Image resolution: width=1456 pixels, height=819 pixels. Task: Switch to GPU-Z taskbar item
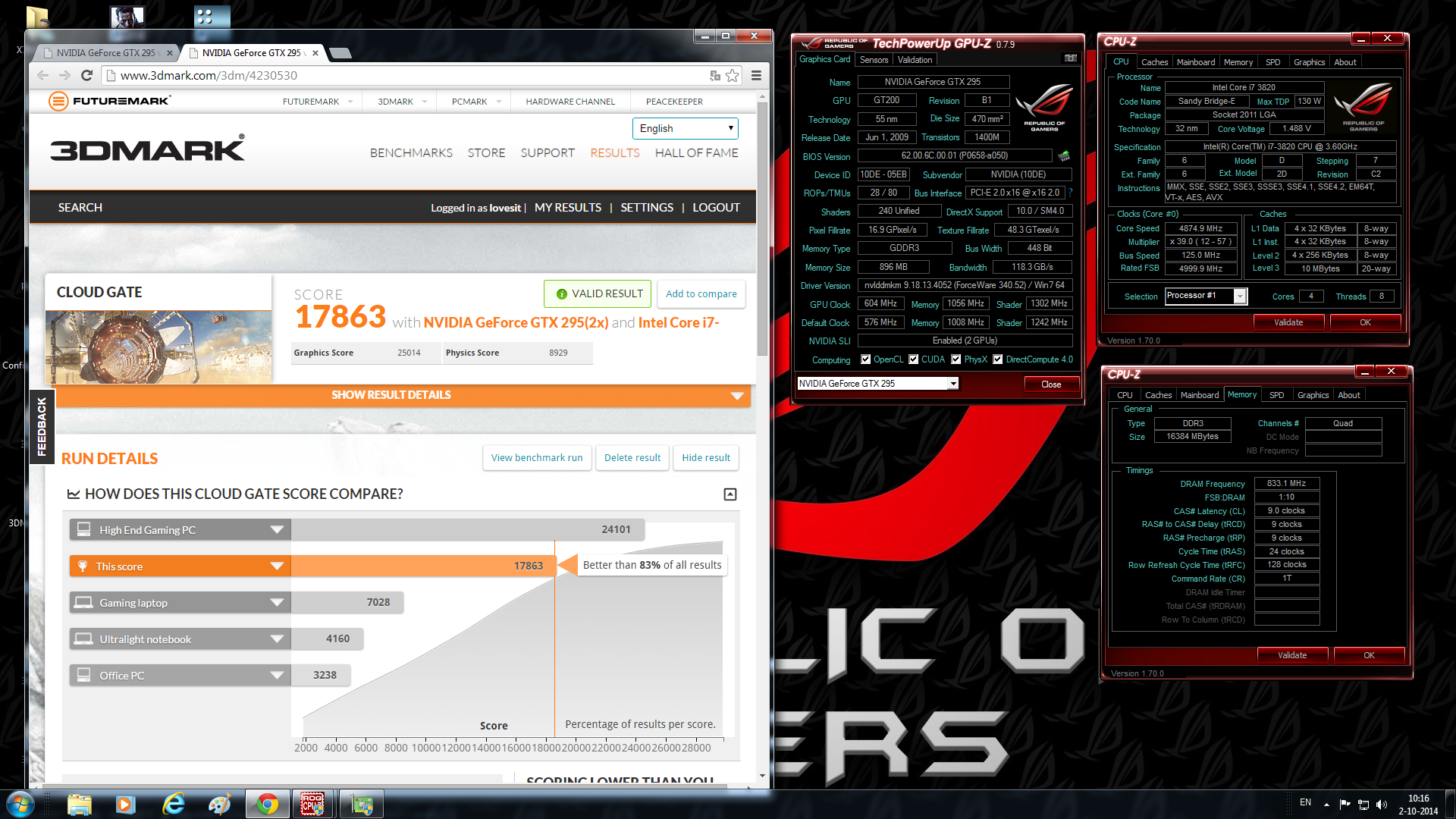pyautogui.click(x=362, y=805)
